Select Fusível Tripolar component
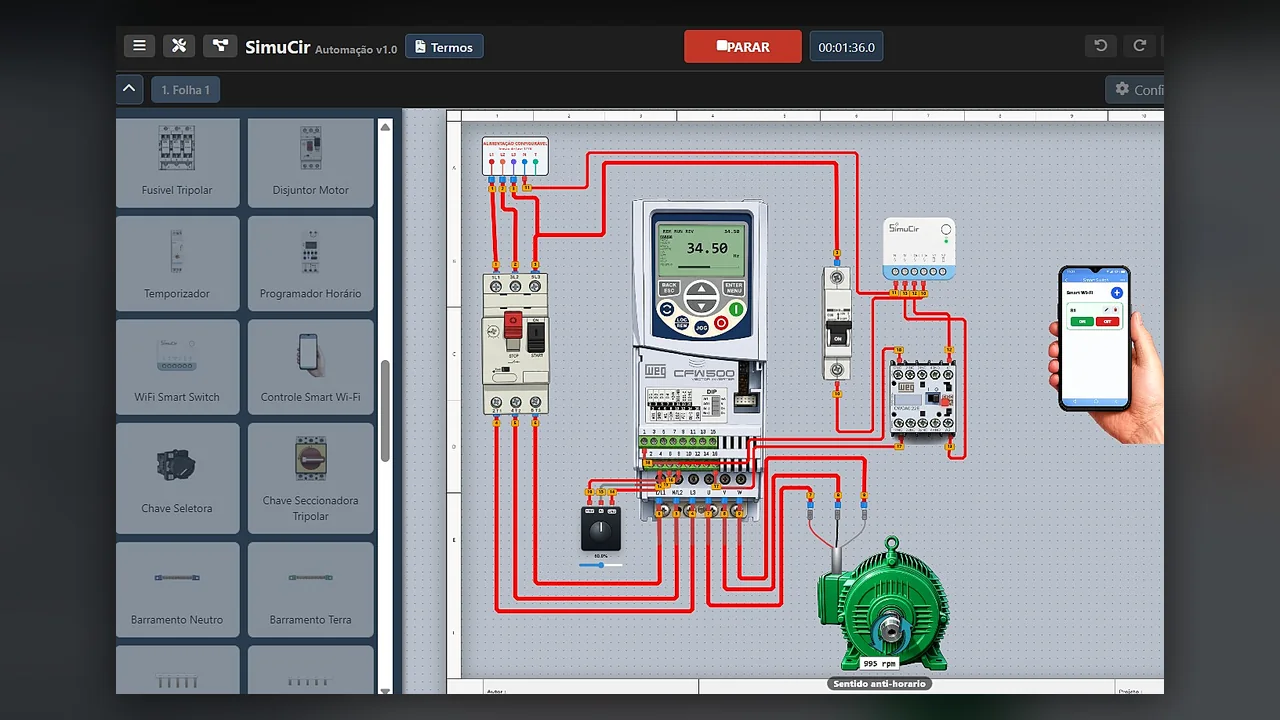The height and width of the screenshot is (720, 1280). (x=177, y=163)
